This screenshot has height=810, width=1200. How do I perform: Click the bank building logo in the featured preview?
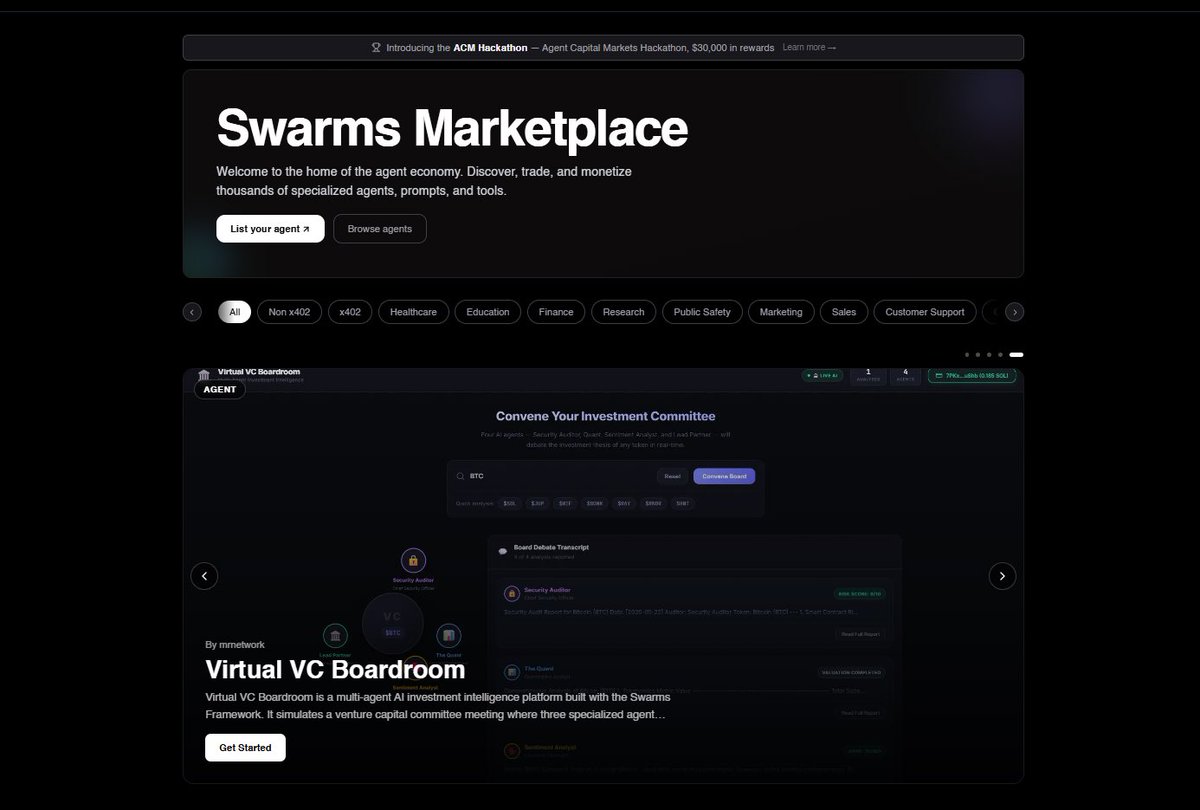click(204, 375)
